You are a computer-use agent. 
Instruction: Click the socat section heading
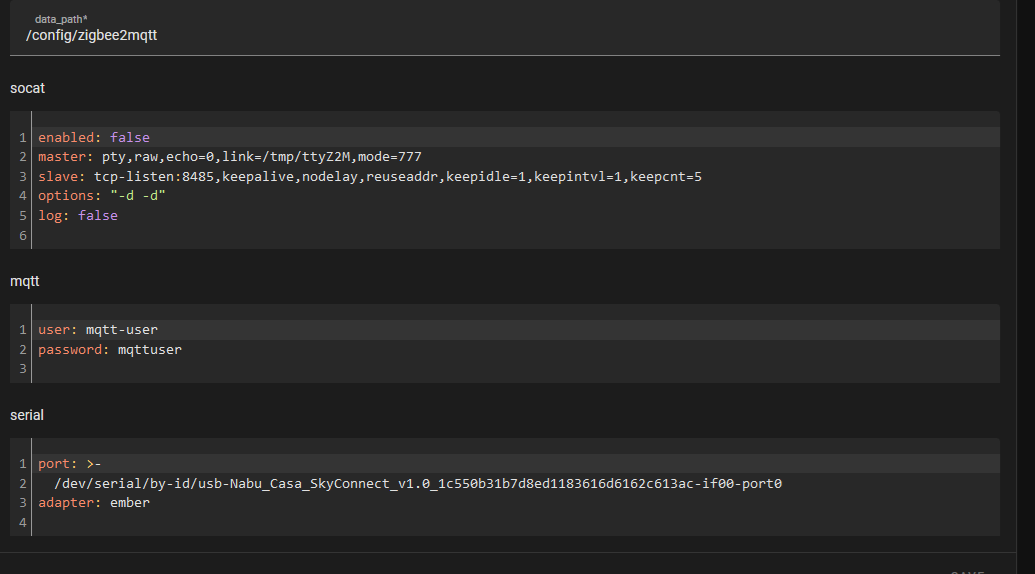(27, 88)
